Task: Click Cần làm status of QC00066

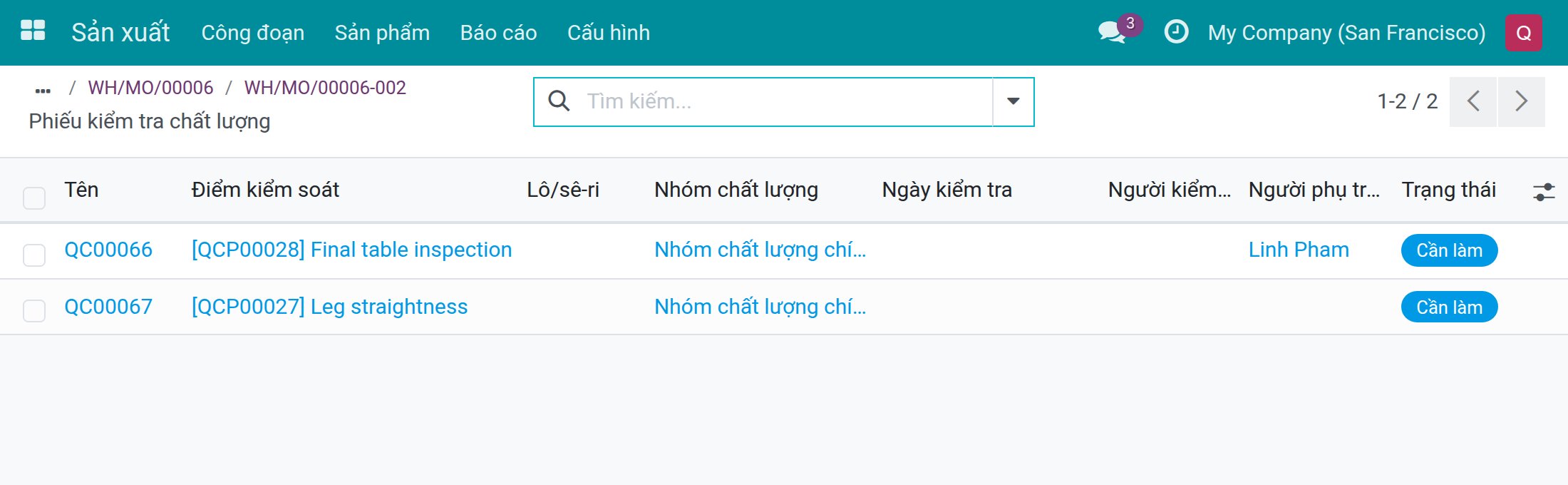Action: (1449, 250)
